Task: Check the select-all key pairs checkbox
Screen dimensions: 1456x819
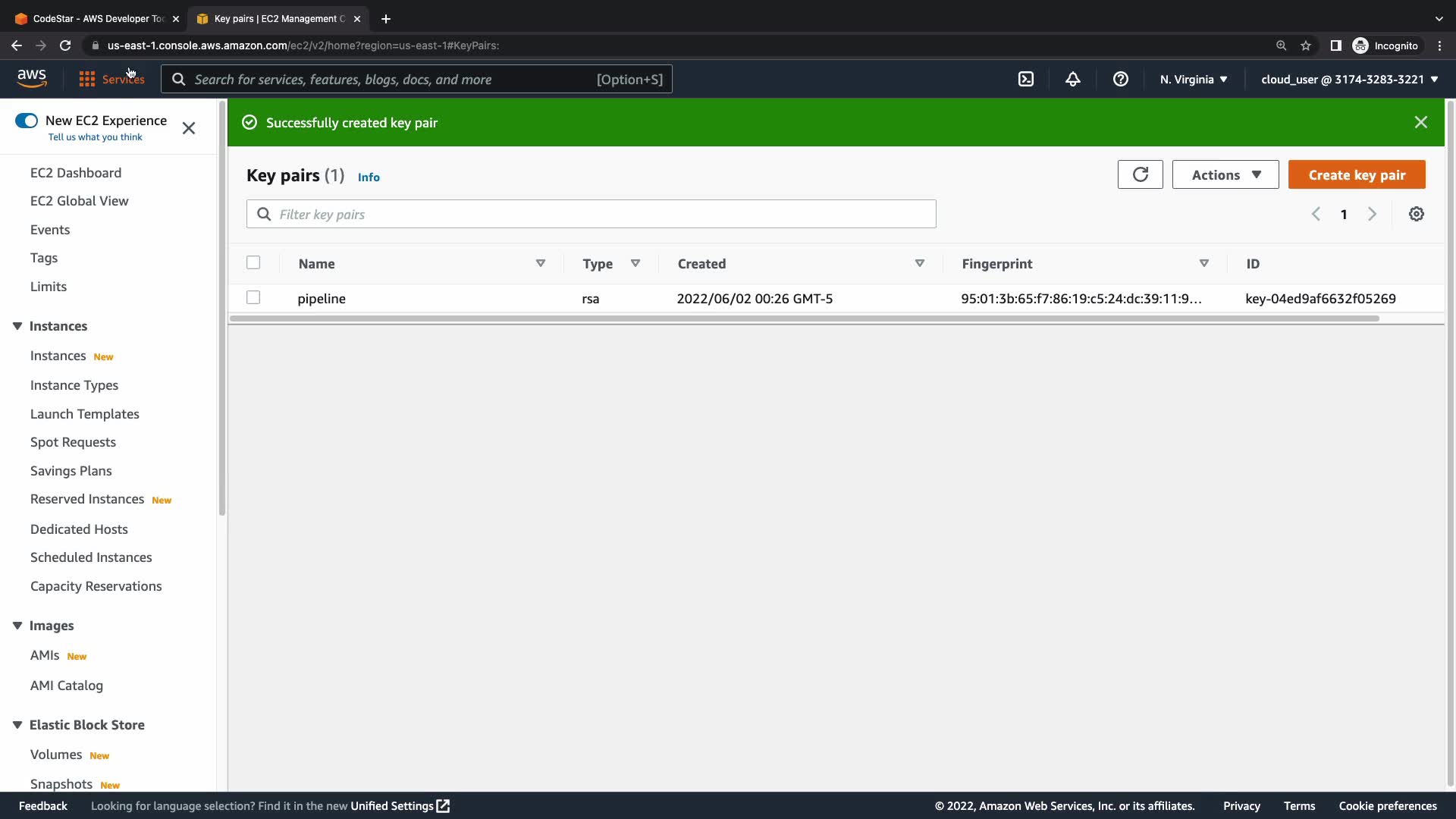Action: click(x=253, y=262)
